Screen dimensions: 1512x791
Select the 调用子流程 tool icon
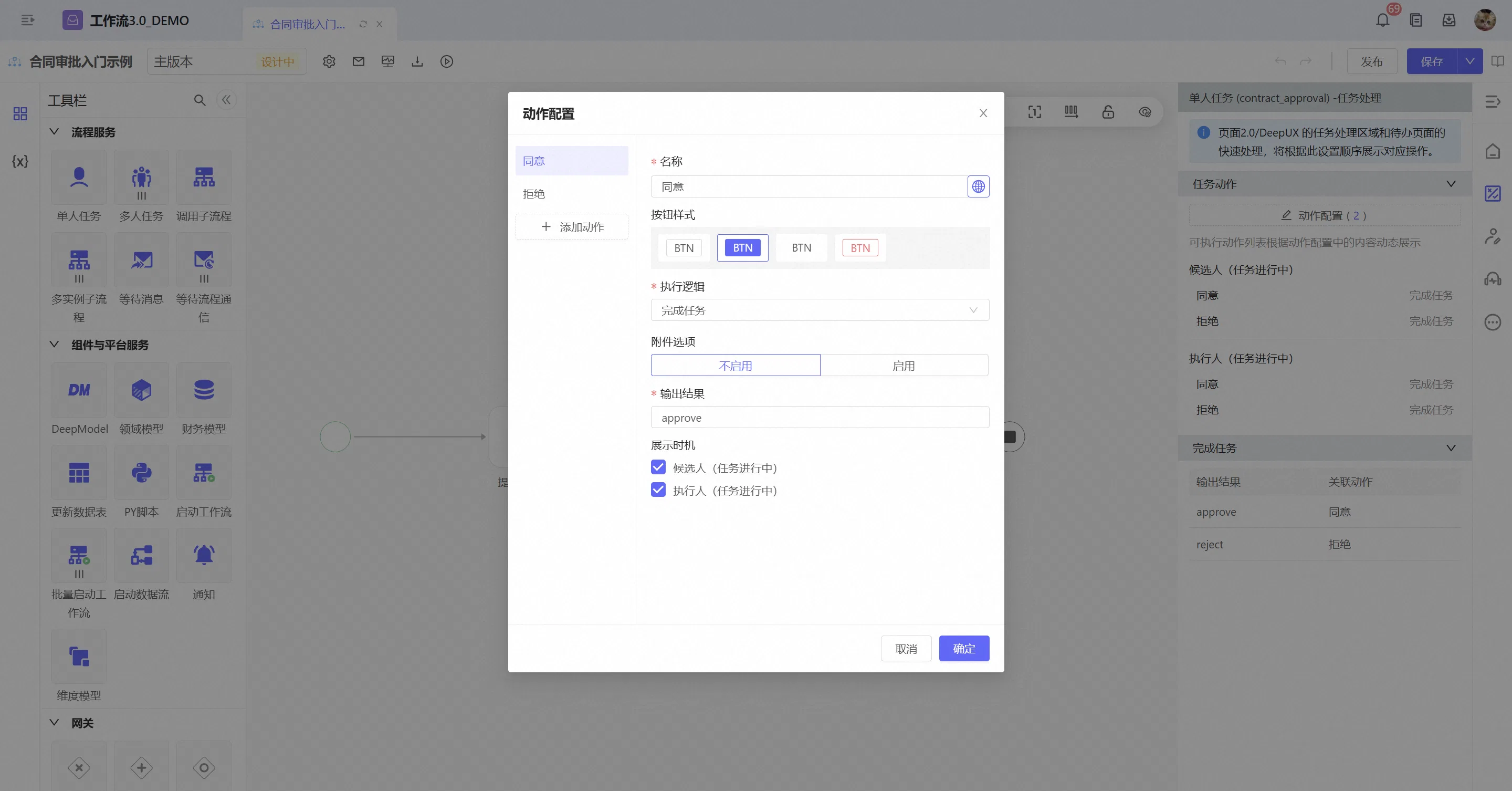pyautogui.click(x=204, y=178)
